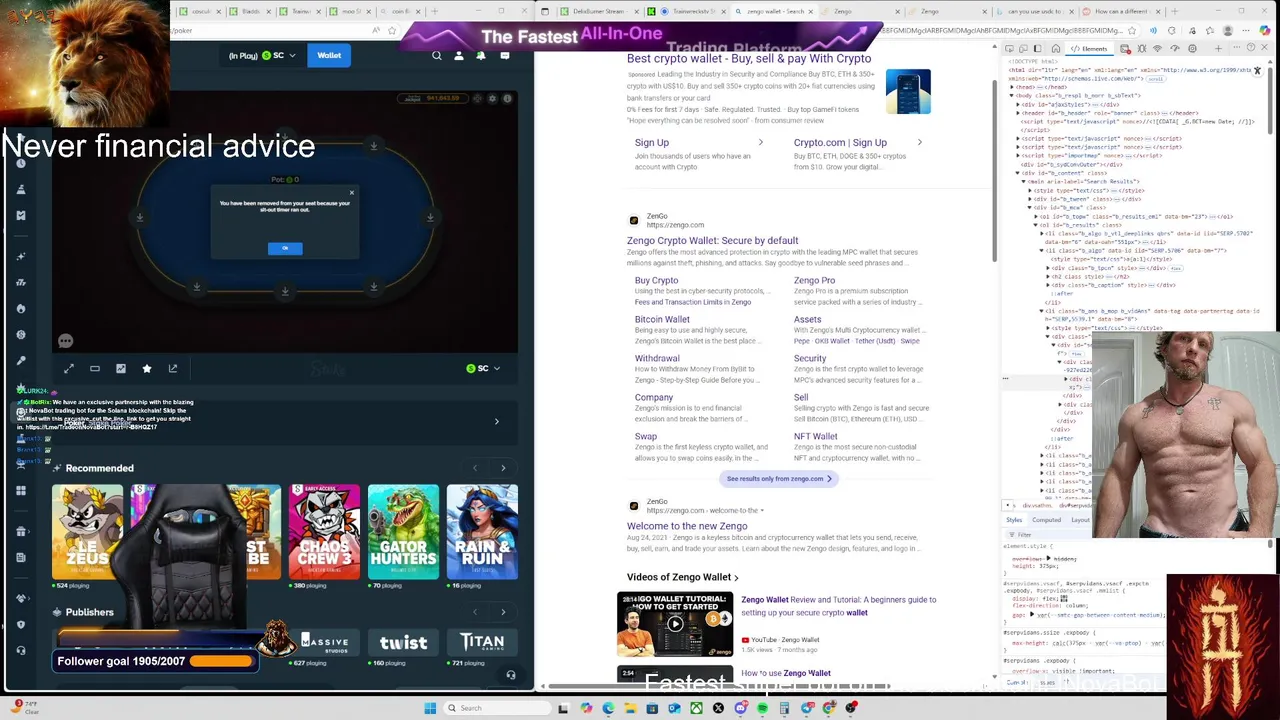
Task: Go to next Publishers arrow
Action: click(x=503, y=612)
